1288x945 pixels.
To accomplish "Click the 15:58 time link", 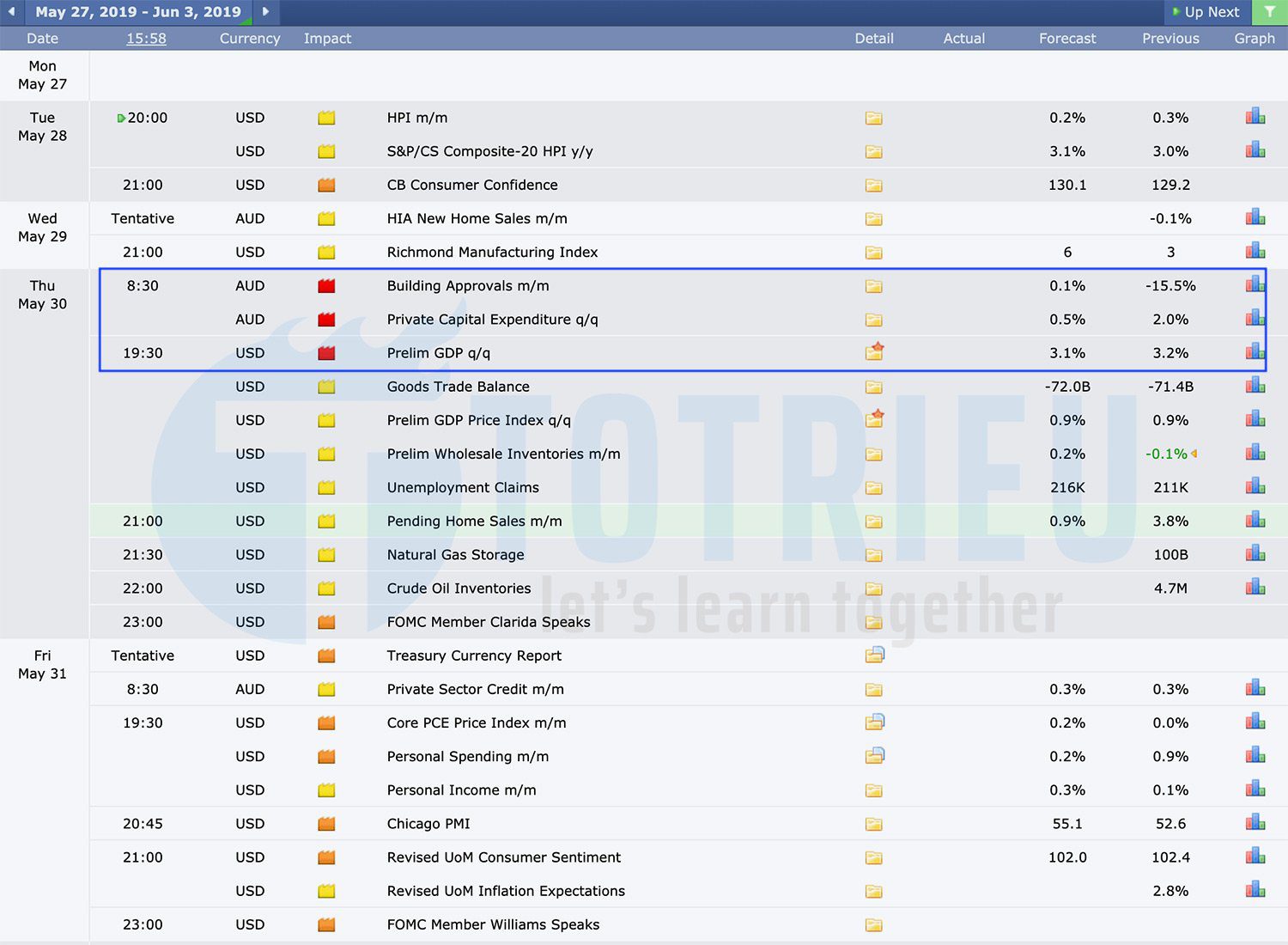I will click(146, 39).
